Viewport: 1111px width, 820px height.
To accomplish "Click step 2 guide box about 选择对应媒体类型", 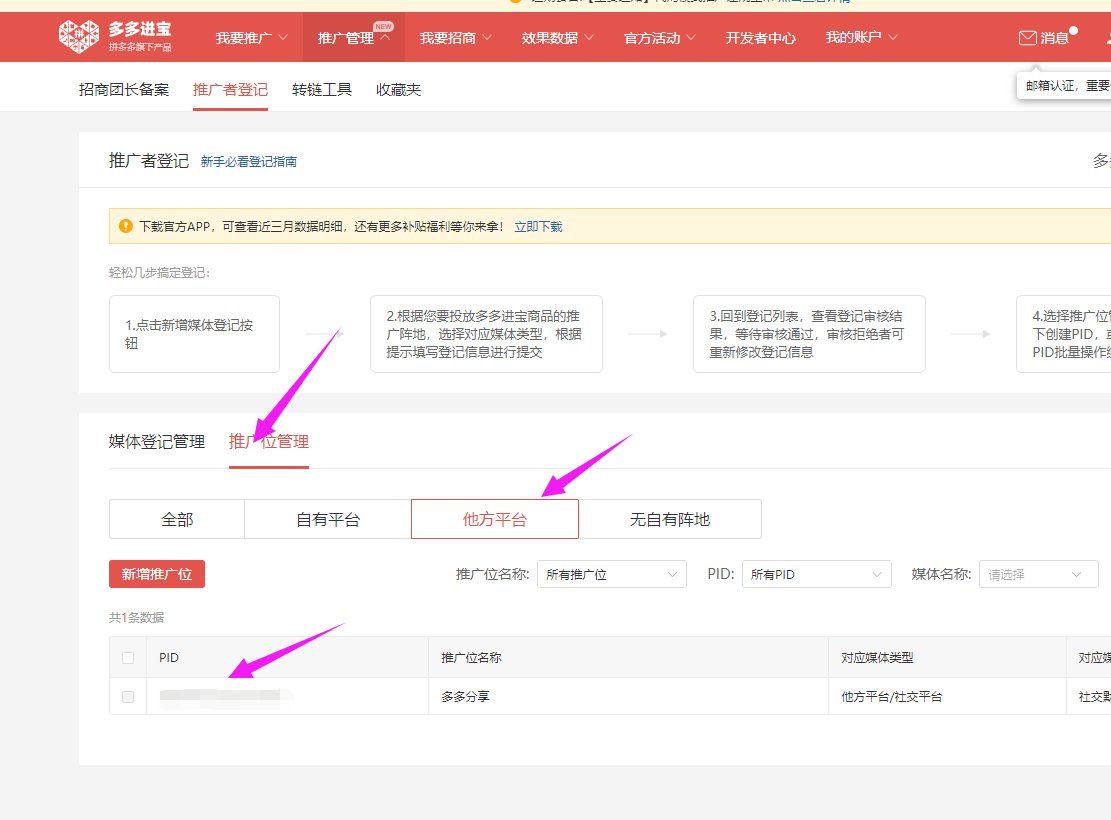I will pyautogui.click(x=486, y=334).
